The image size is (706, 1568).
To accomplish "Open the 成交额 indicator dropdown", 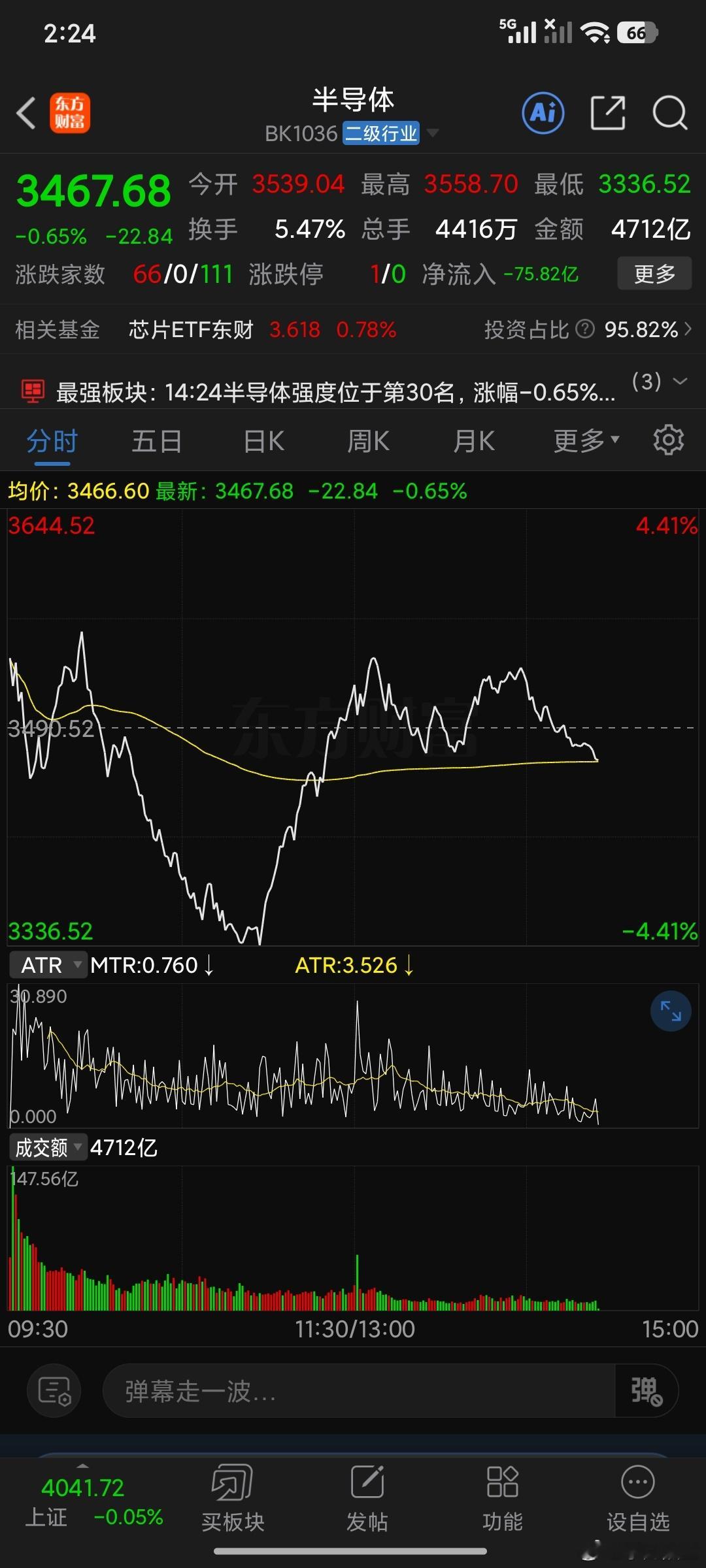I will 48,1147.
